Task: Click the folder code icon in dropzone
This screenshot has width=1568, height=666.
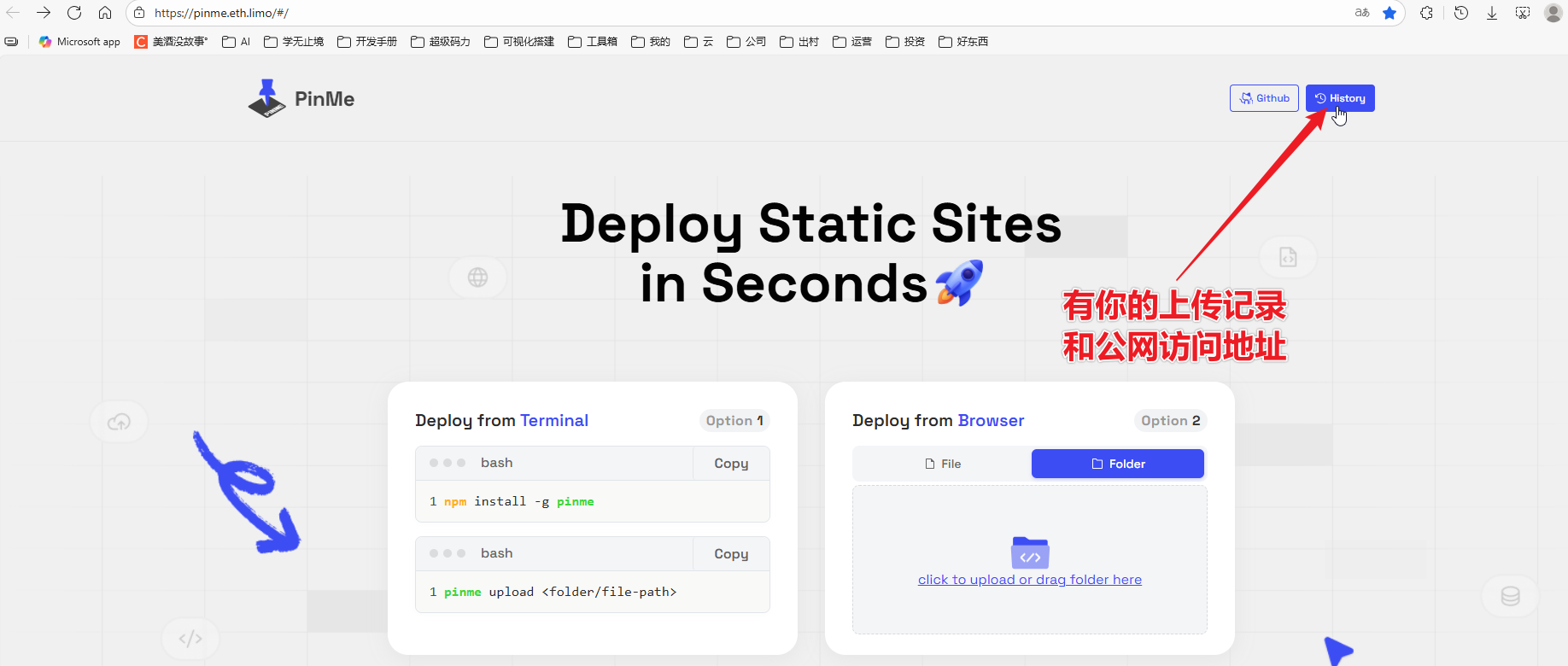Action: click(x=1030, y=552)
